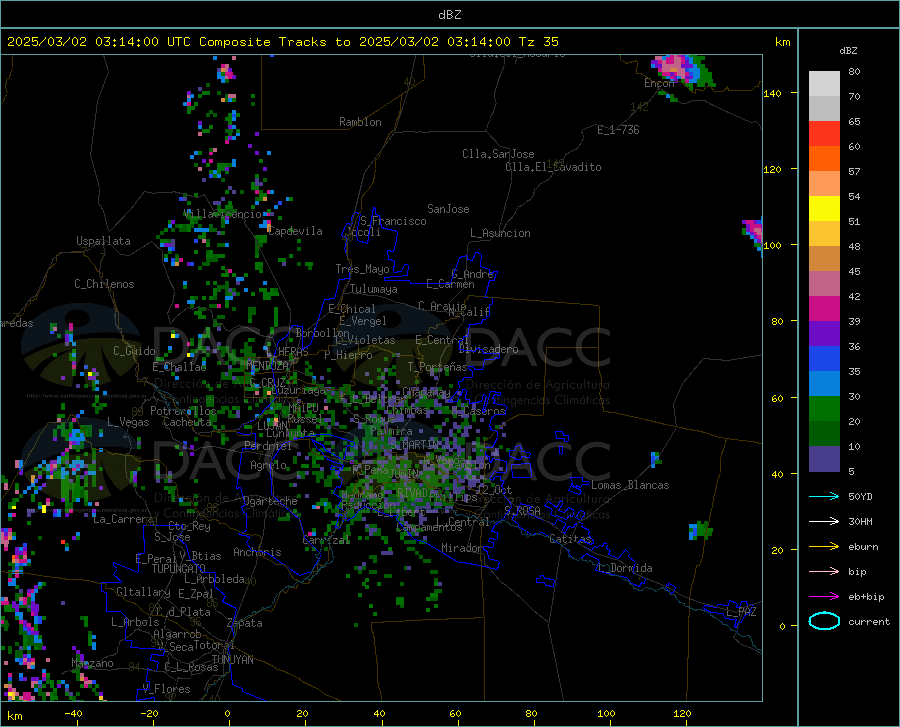Select the 51 dBZ yellow color swatch
This screenshot has height=727, width=900.
click(824, 208)
